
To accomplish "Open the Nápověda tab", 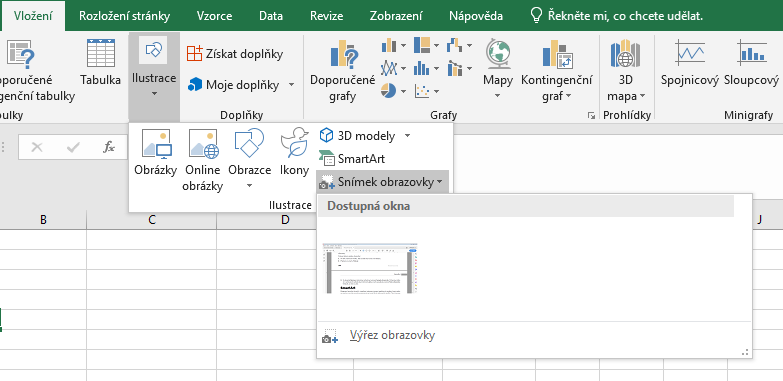I will [476, 16].
